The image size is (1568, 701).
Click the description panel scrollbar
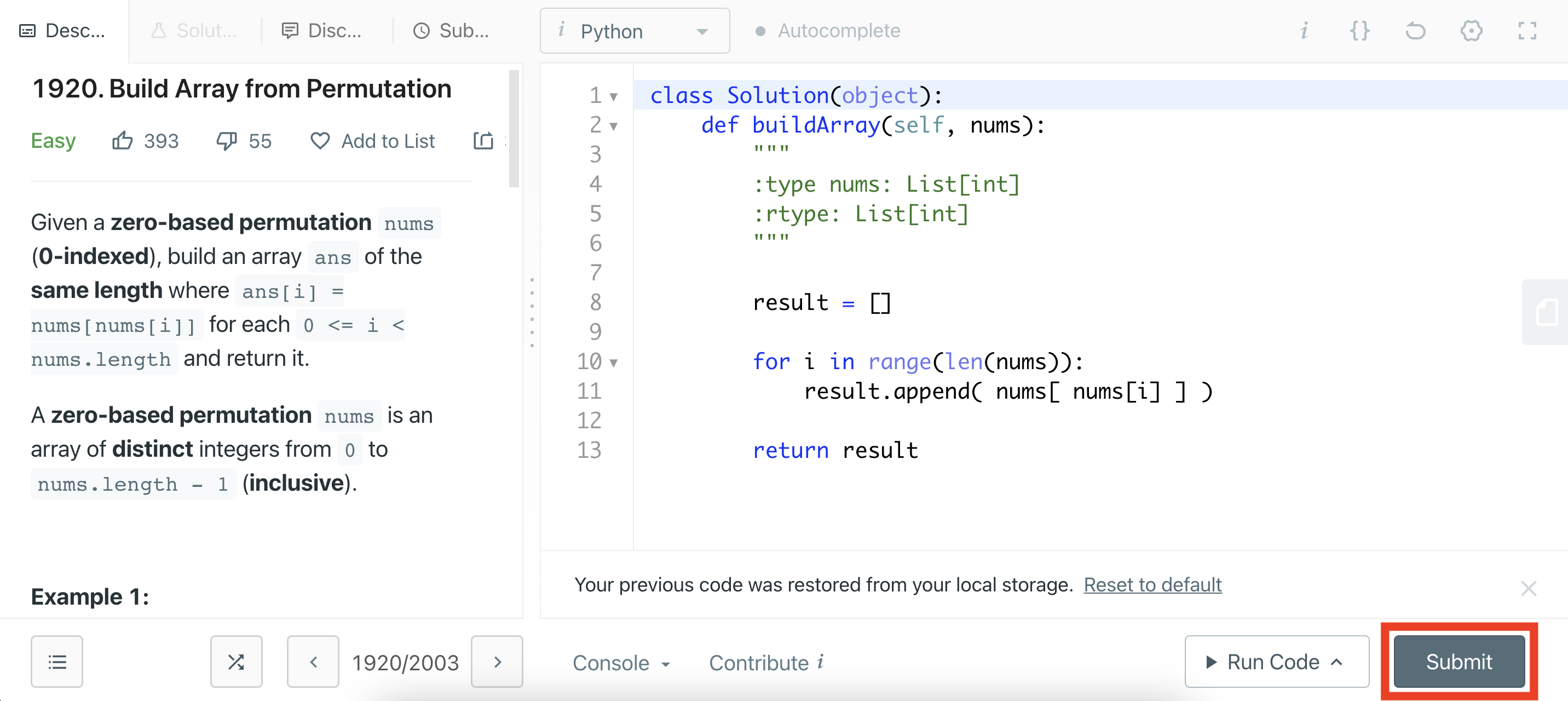[x=514, y=129]
